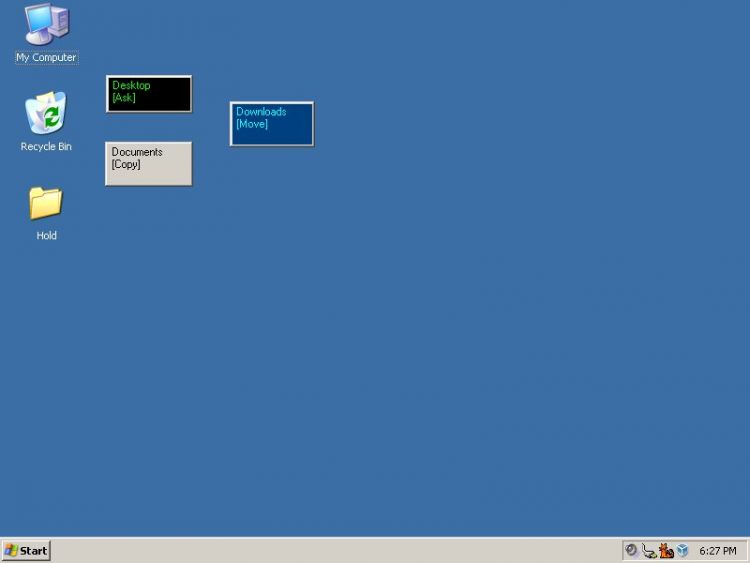Click the VirtualBox cube tray icon
Viewport: 750px width, 563px height.
point(683,551)
